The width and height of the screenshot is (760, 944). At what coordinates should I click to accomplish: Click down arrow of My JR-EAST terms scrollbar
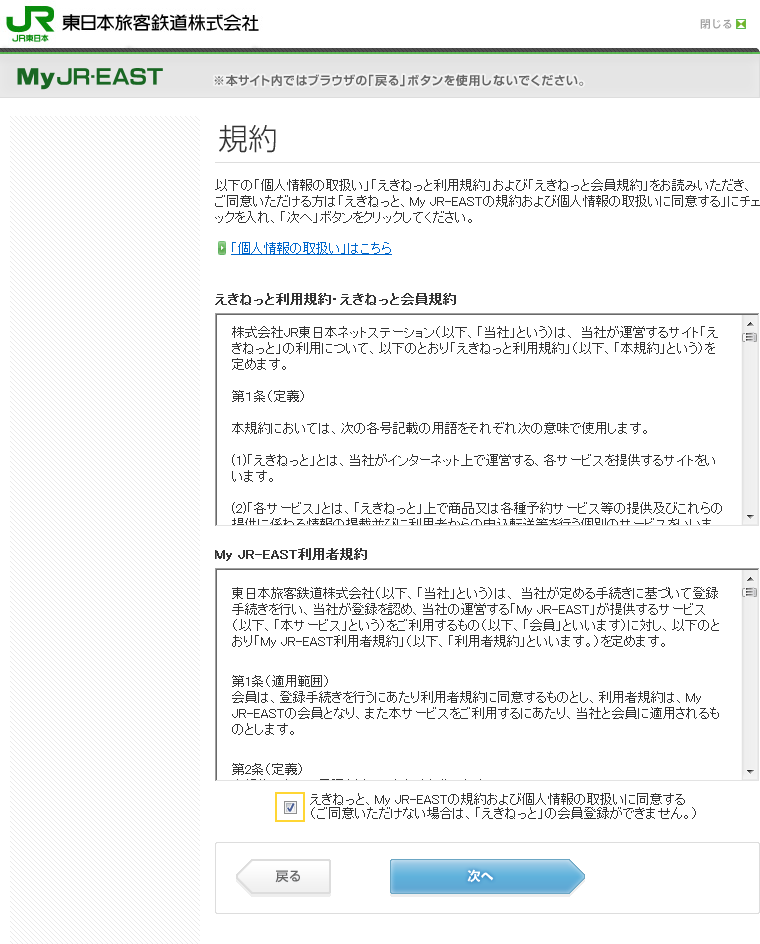point(750,771)
